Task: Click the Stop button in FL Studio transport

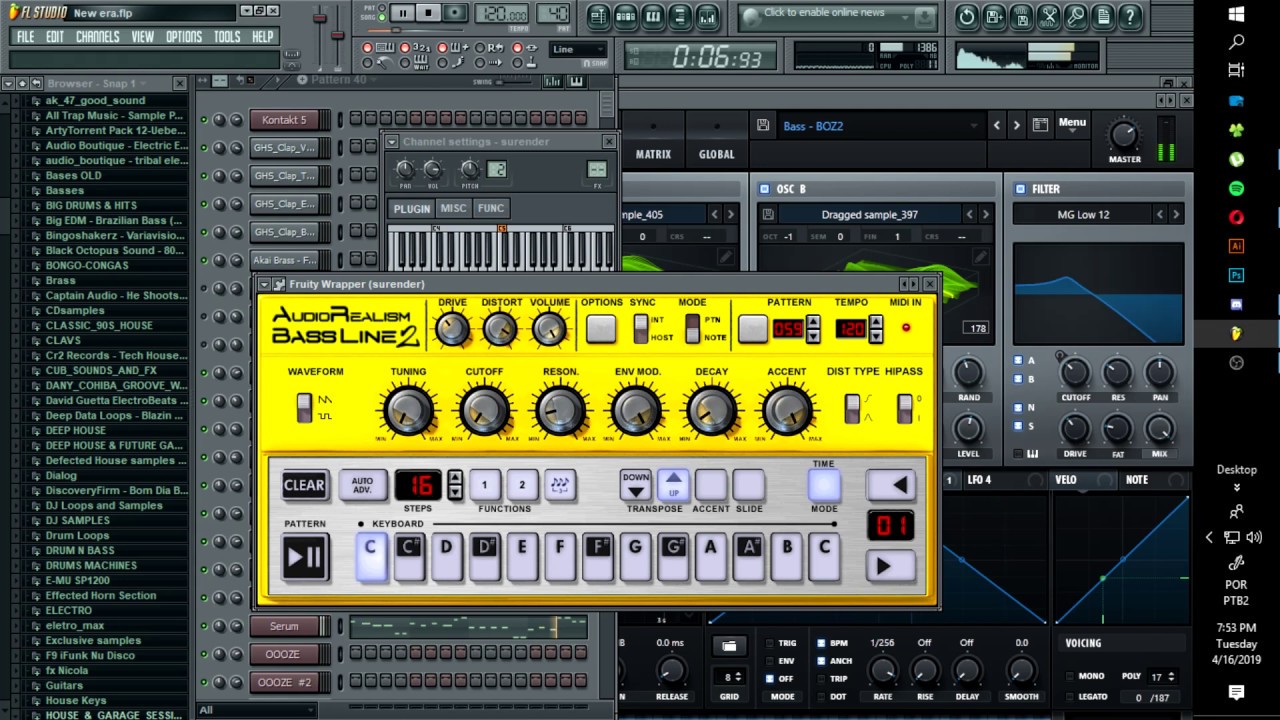Action: click(x=428, y=14)
